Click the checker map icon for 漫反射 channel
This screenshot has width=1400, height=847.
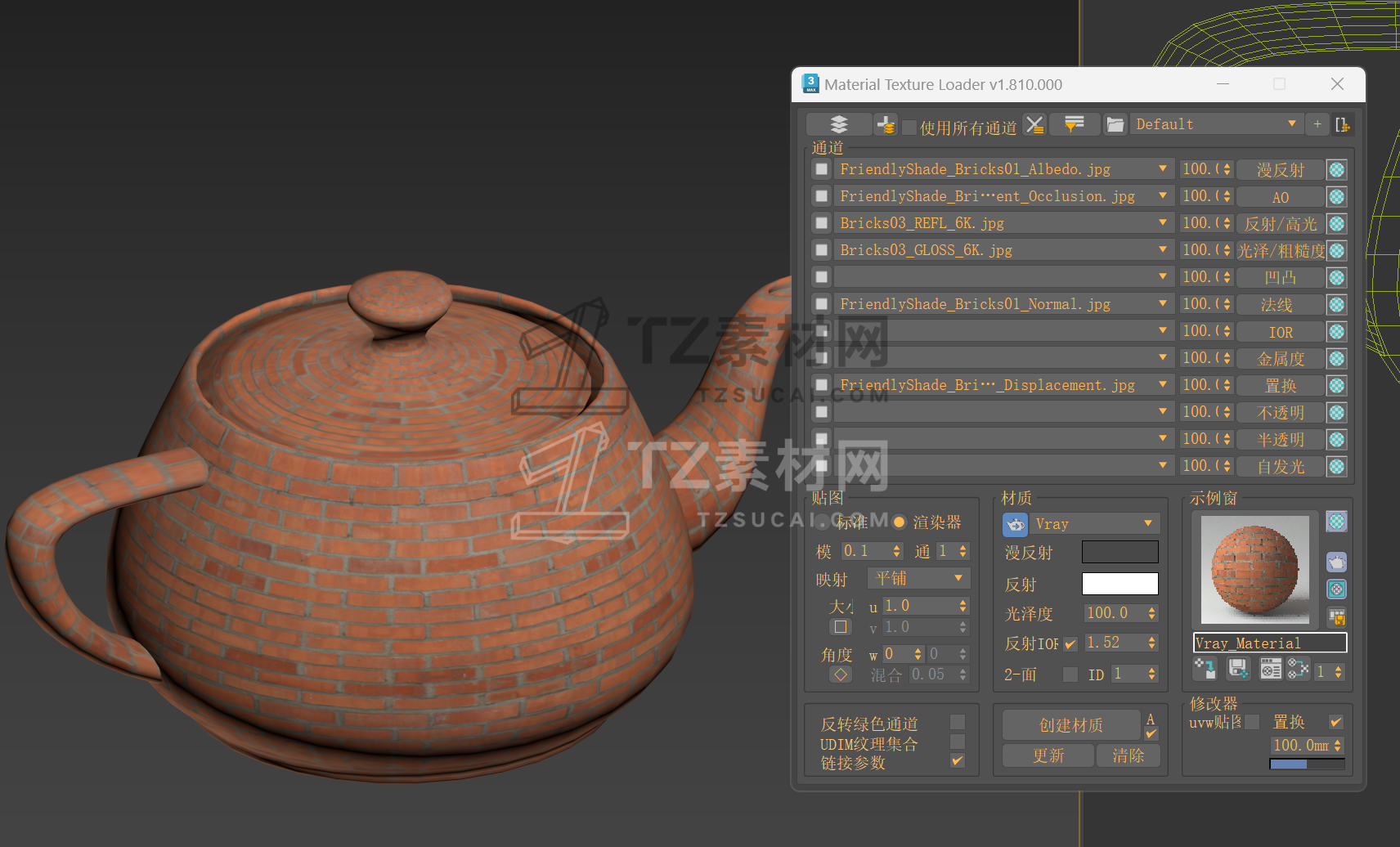coord(1336,170)
